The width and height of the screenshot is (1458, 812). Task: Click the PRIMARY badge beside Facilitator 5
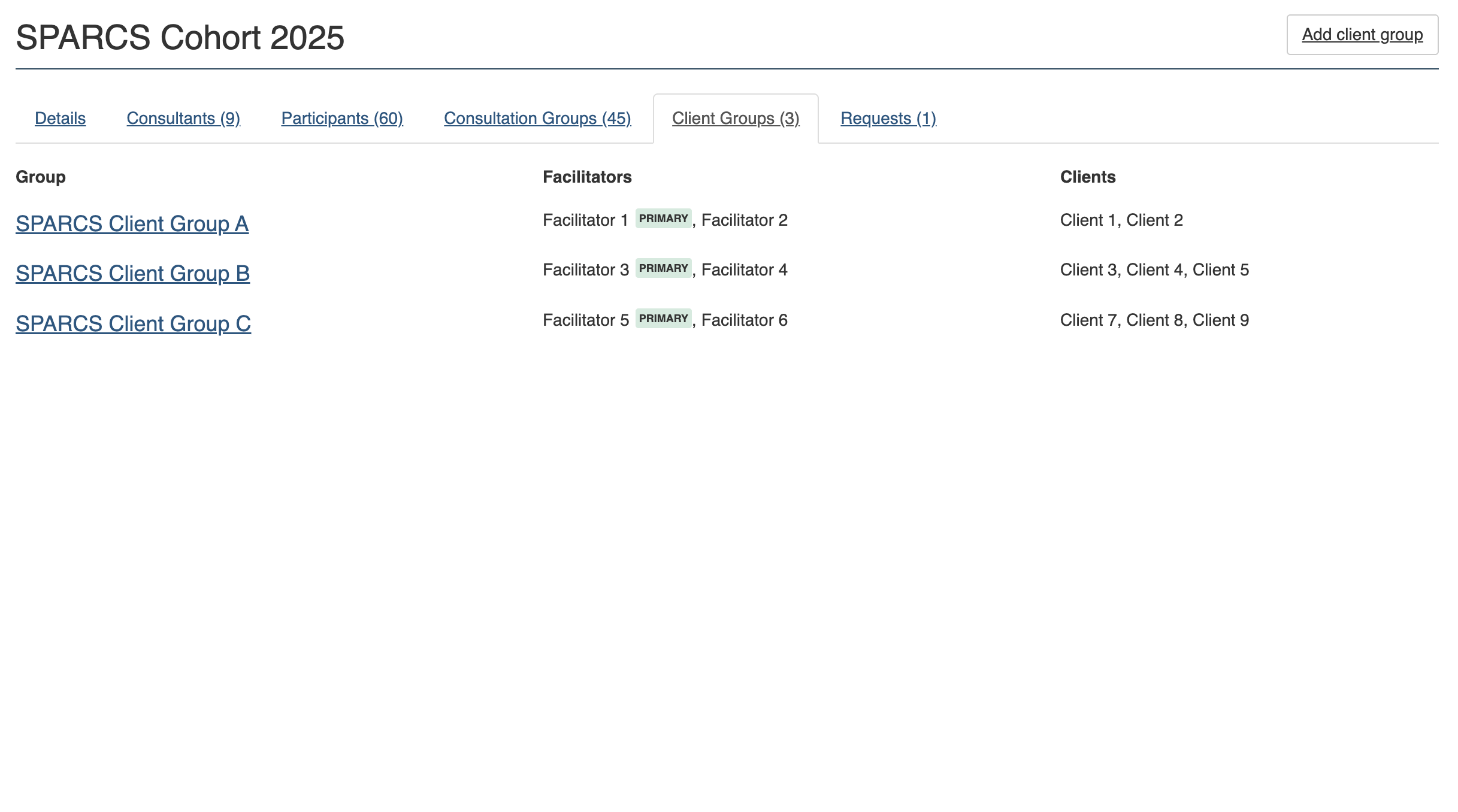tap(663, 319)
